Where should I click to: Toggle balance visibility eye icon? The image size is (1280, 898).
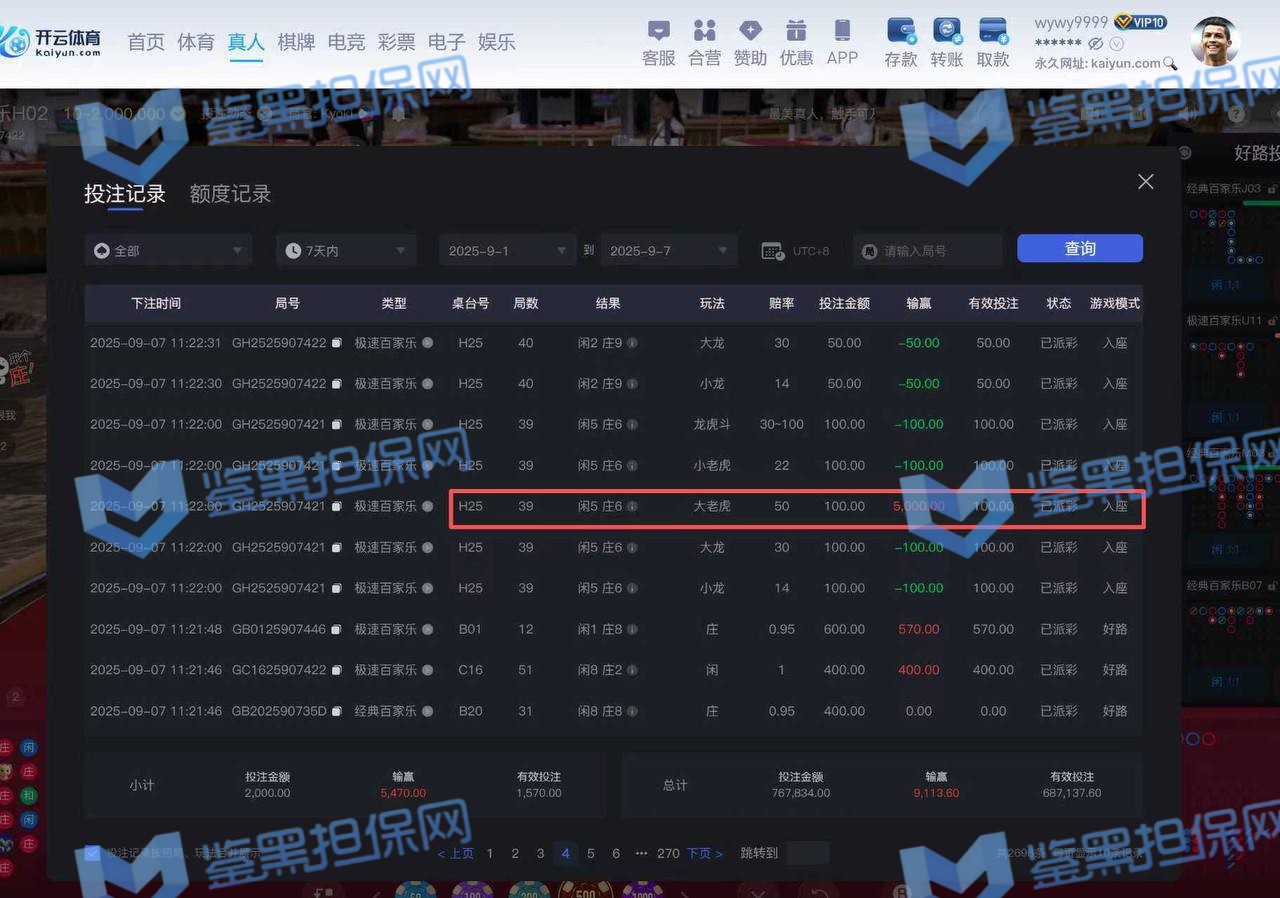[x=1095, y=44]
